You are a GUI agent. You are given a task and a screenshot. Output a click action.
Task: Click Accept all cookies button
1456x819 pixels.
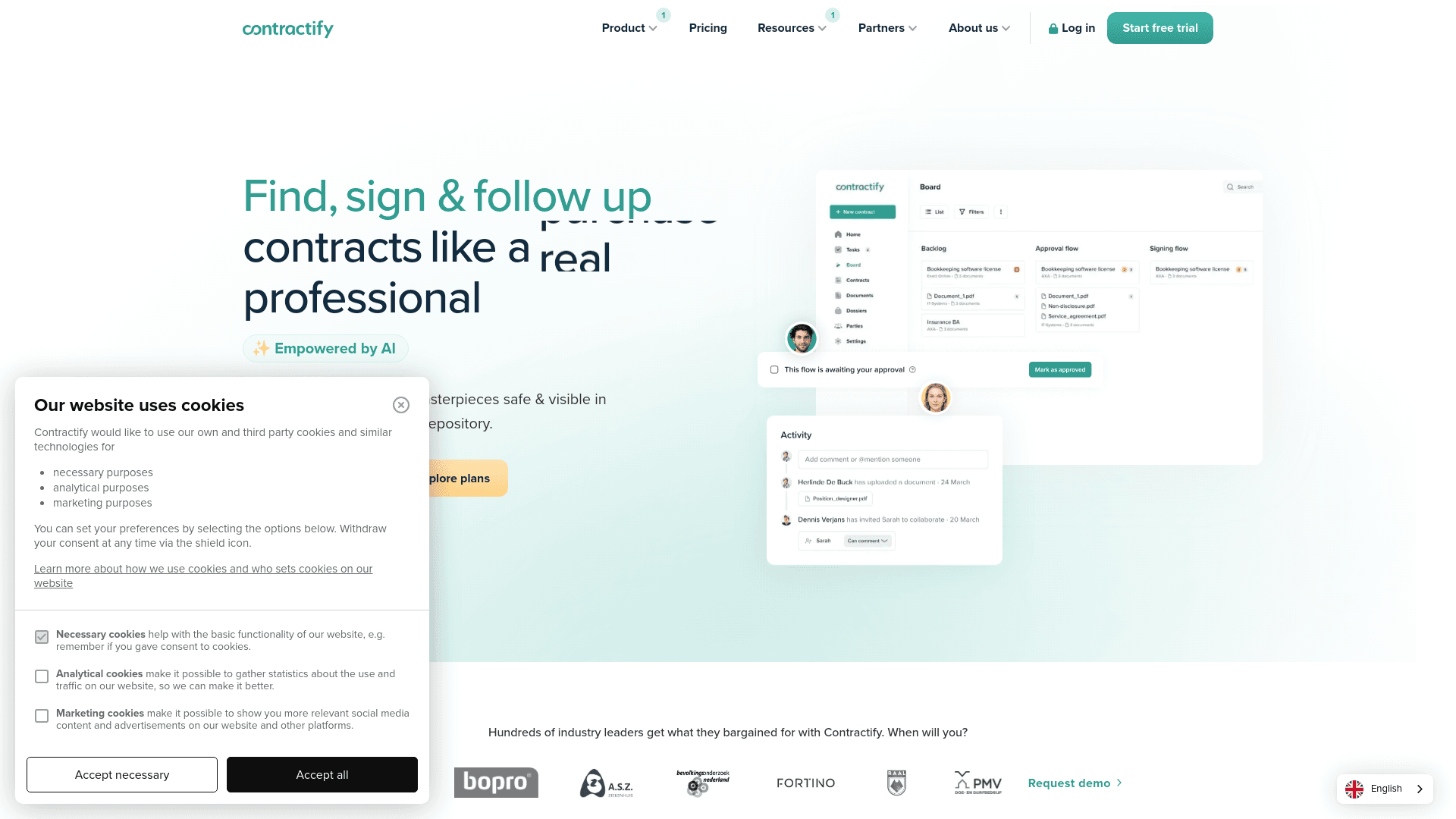323,774
